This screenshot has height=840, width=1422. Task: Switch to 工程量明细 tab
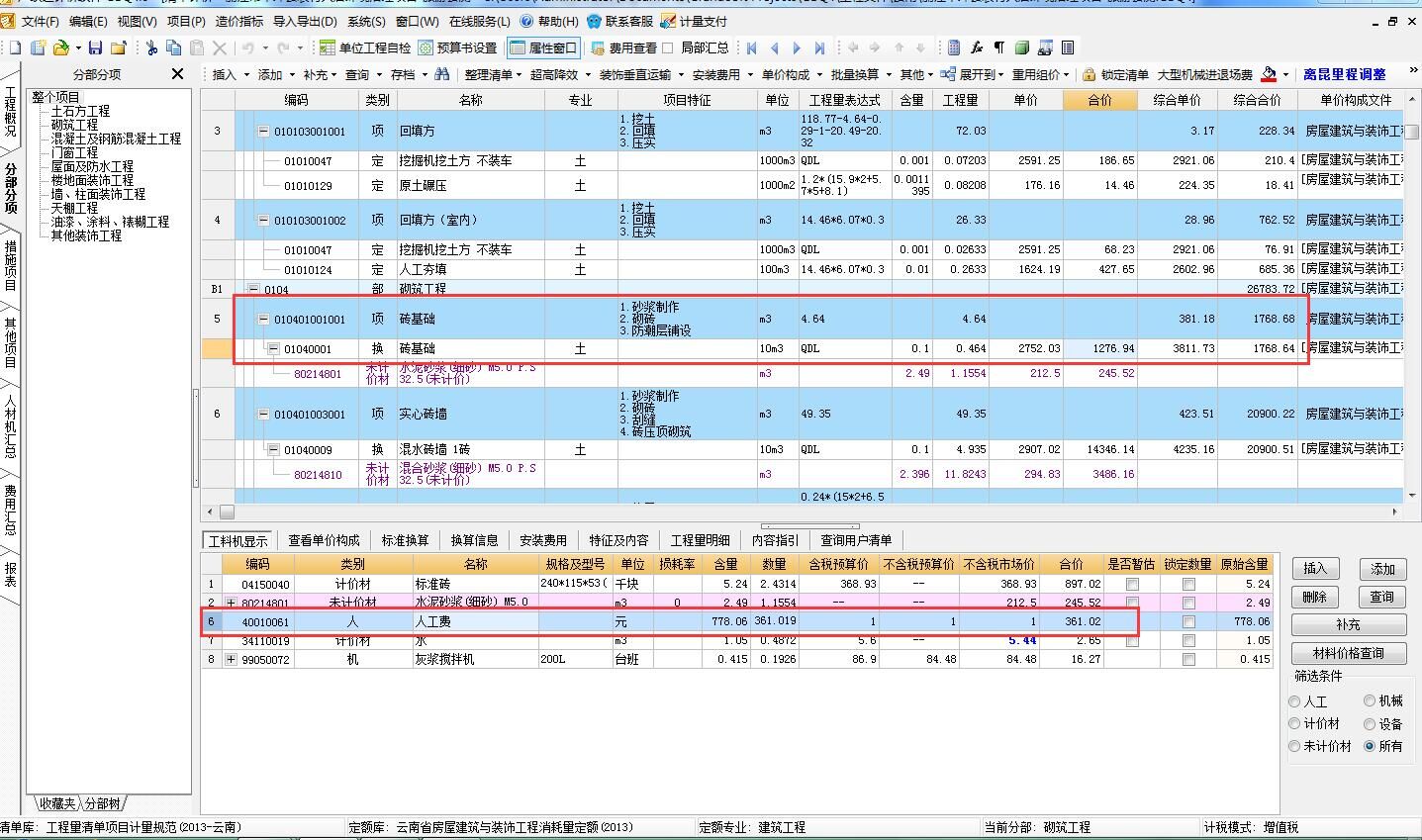coord(700,540)
